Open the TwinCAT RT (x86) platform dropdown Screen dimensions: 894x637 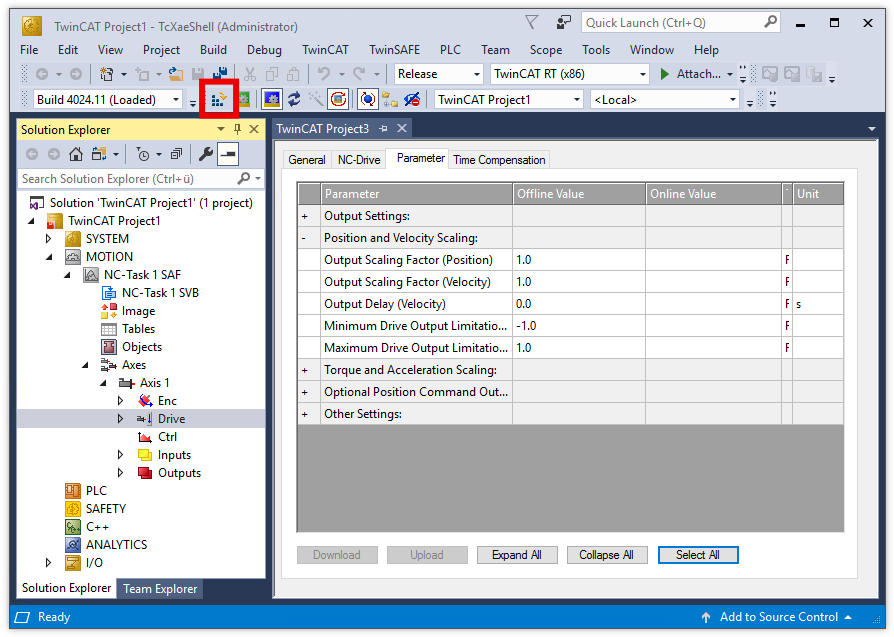pyautogui.click(x=643, y=74)
